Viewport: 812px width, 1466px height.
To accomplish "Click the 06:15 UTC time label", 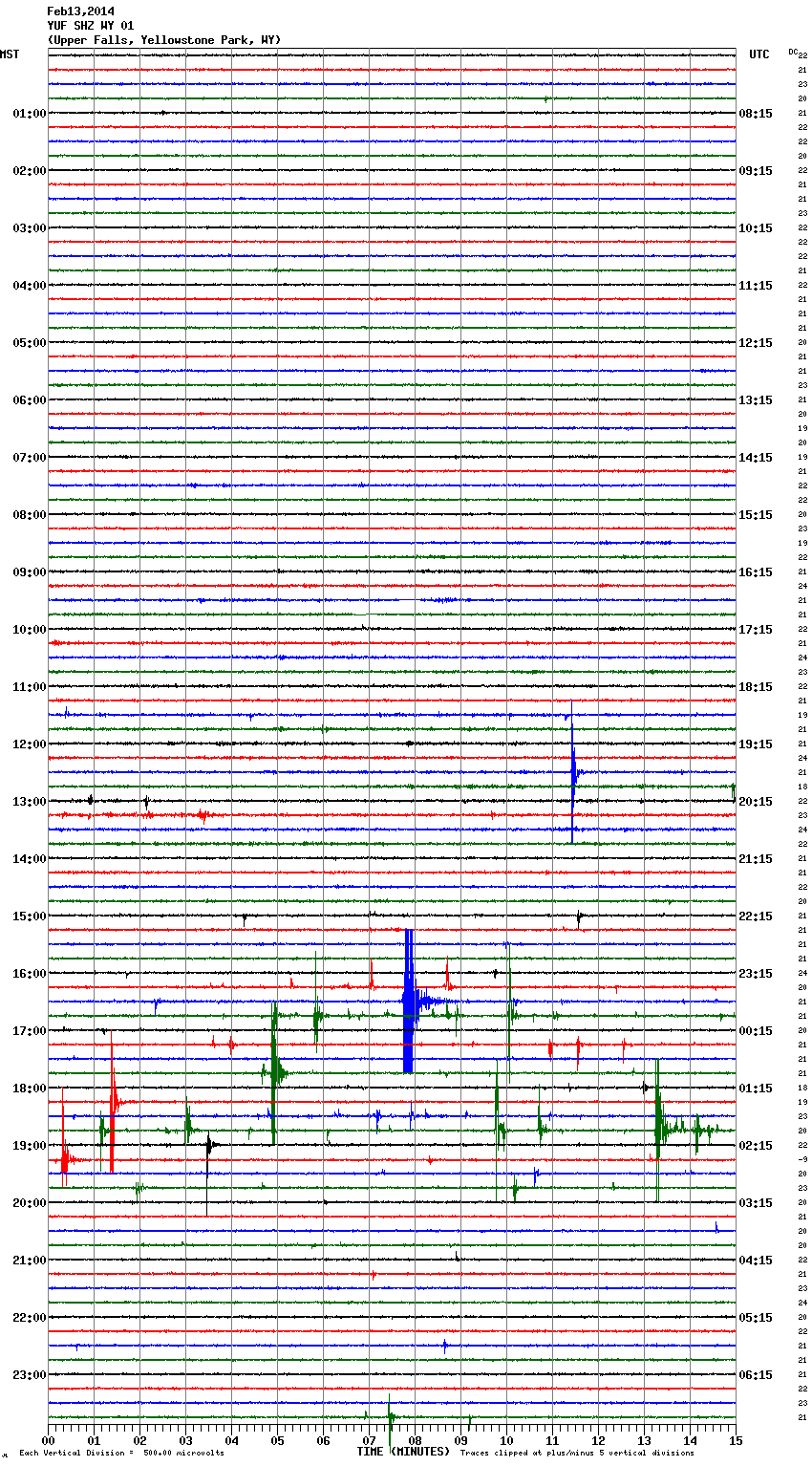I will 756,1375.
